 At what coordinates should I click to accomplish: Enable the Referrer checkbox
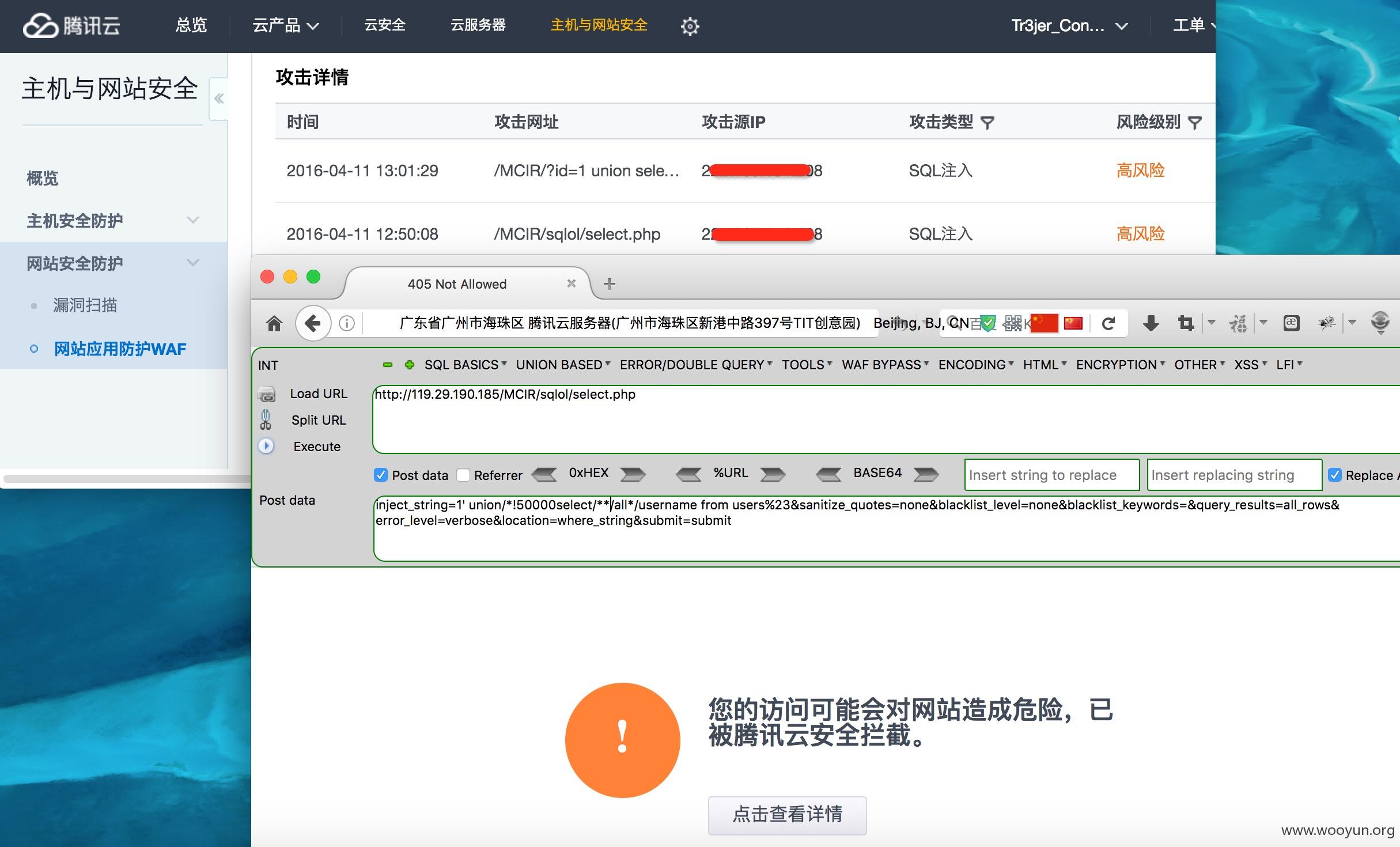click(463, 475)
